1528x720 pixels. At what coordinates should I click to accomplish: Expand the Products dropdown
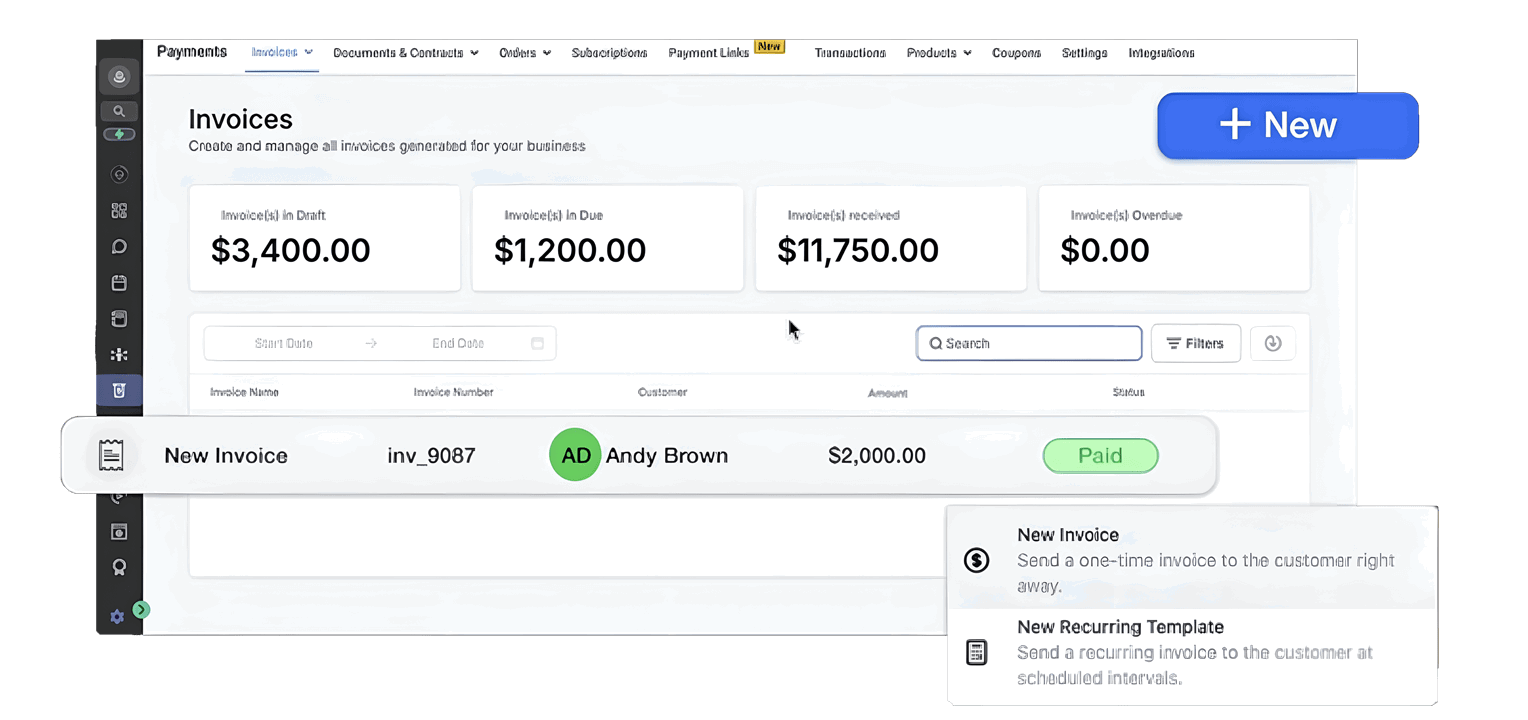coord(938,52)
